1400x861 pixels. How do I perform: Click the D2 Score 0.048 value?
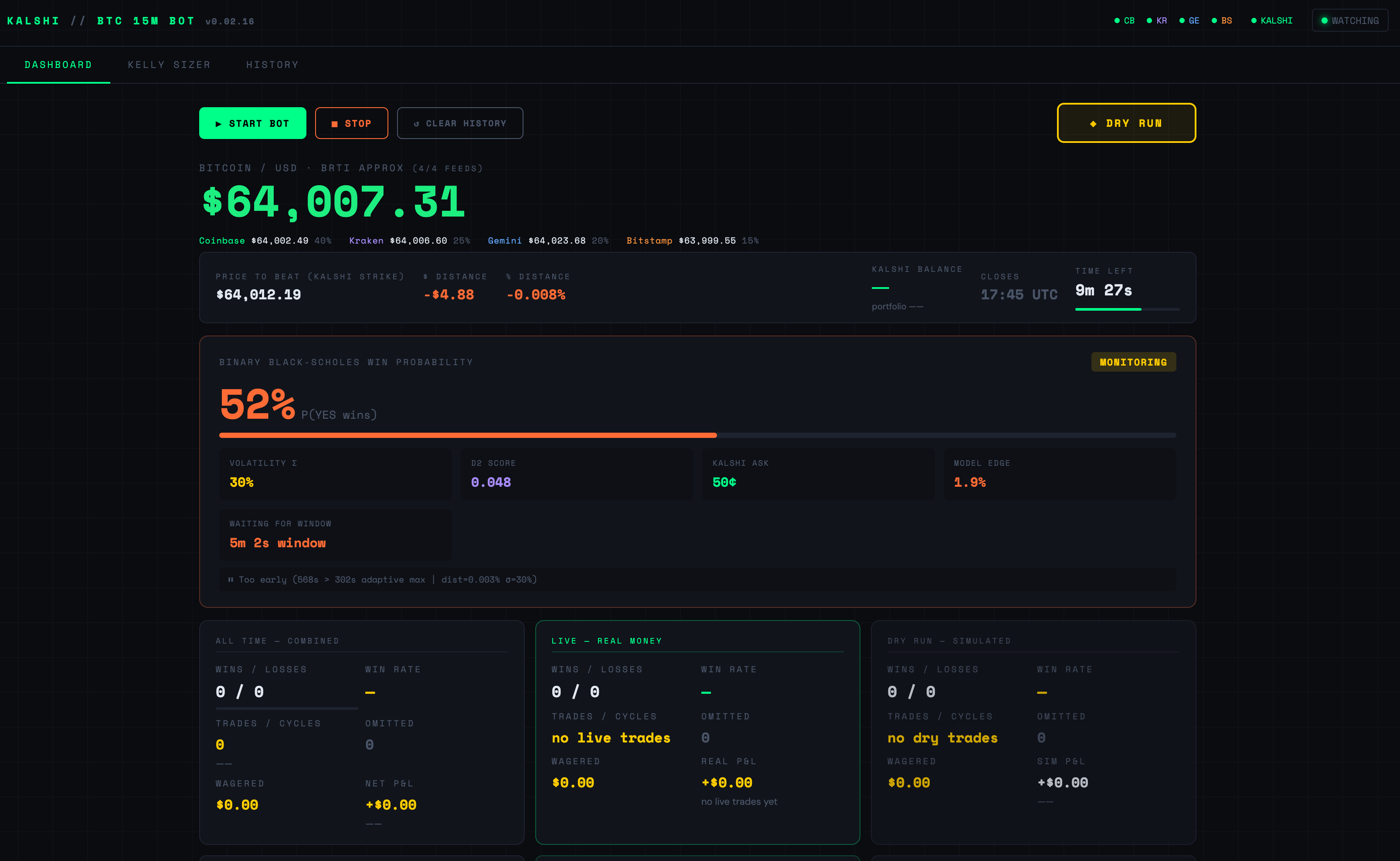coord(491,482)
